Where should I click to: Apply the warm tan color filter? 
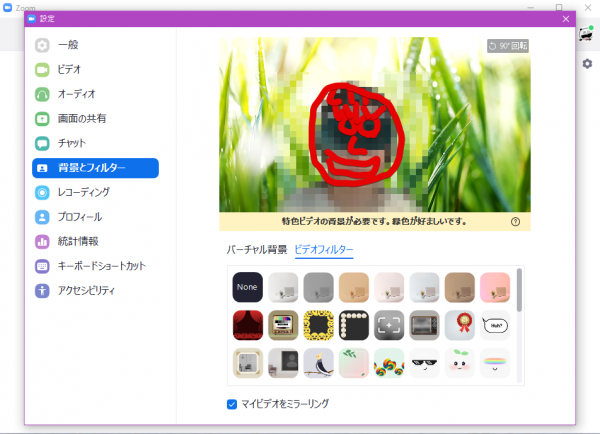coord(354,287)
